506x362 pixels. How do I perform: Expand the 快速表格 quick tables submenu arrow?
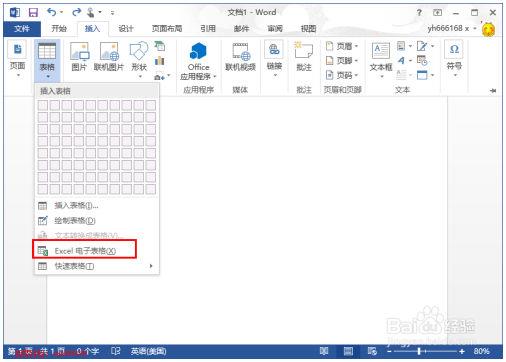151,266
